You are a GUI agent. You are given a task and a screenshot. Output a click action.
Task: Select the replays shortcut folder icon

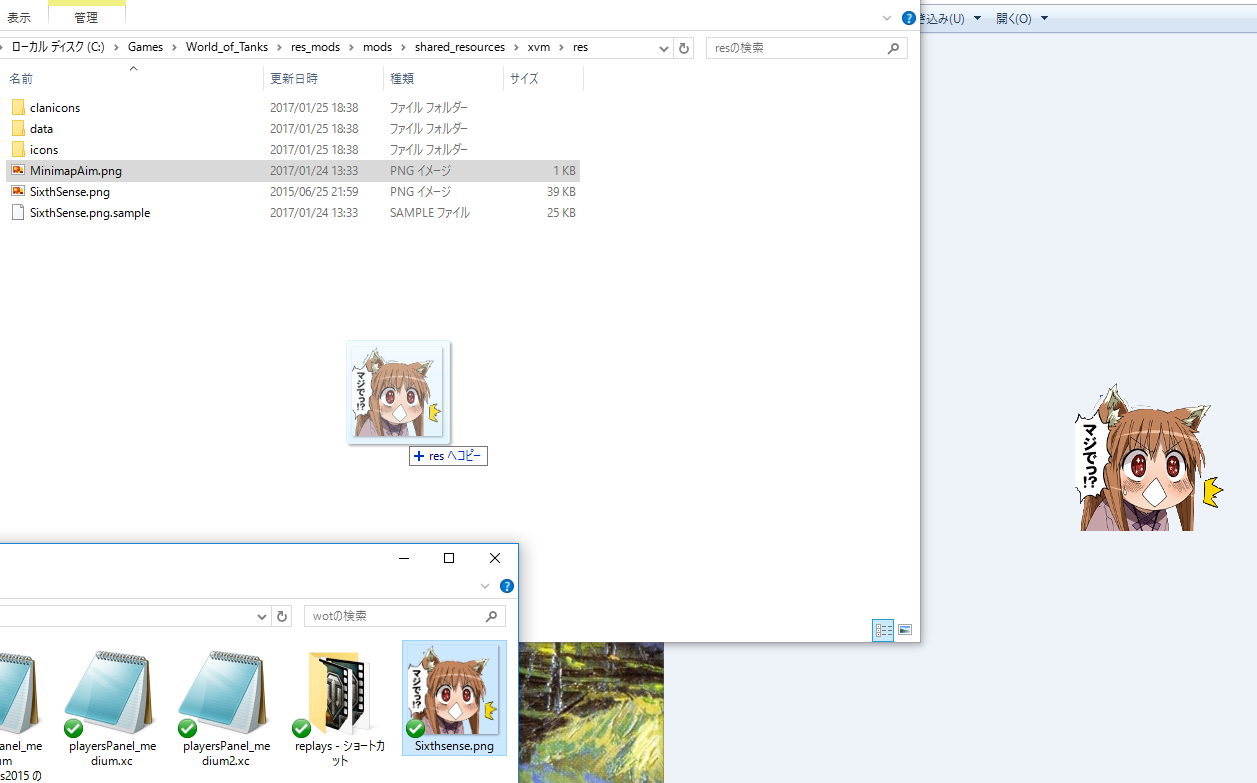pos(337,693)
